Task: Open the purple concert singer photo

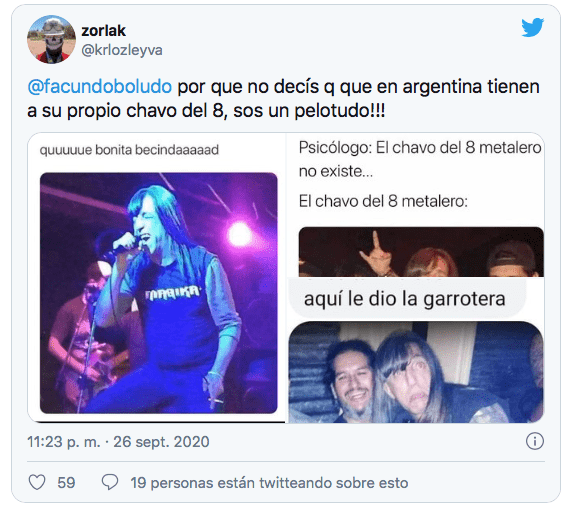Action: [159, 293]
